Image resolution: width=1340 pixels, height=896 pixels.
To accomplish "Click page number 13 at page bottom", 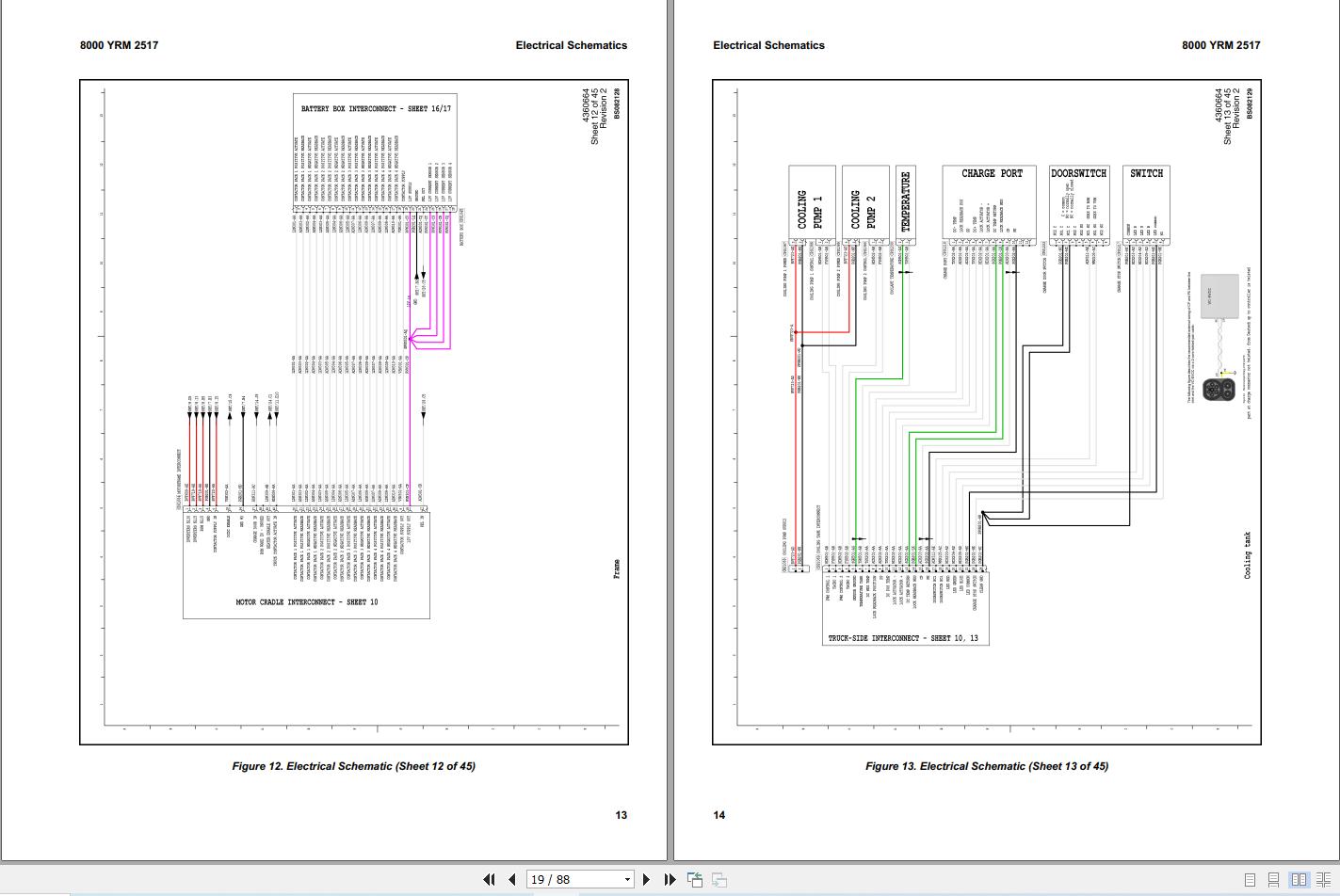I will pos(621,815).
